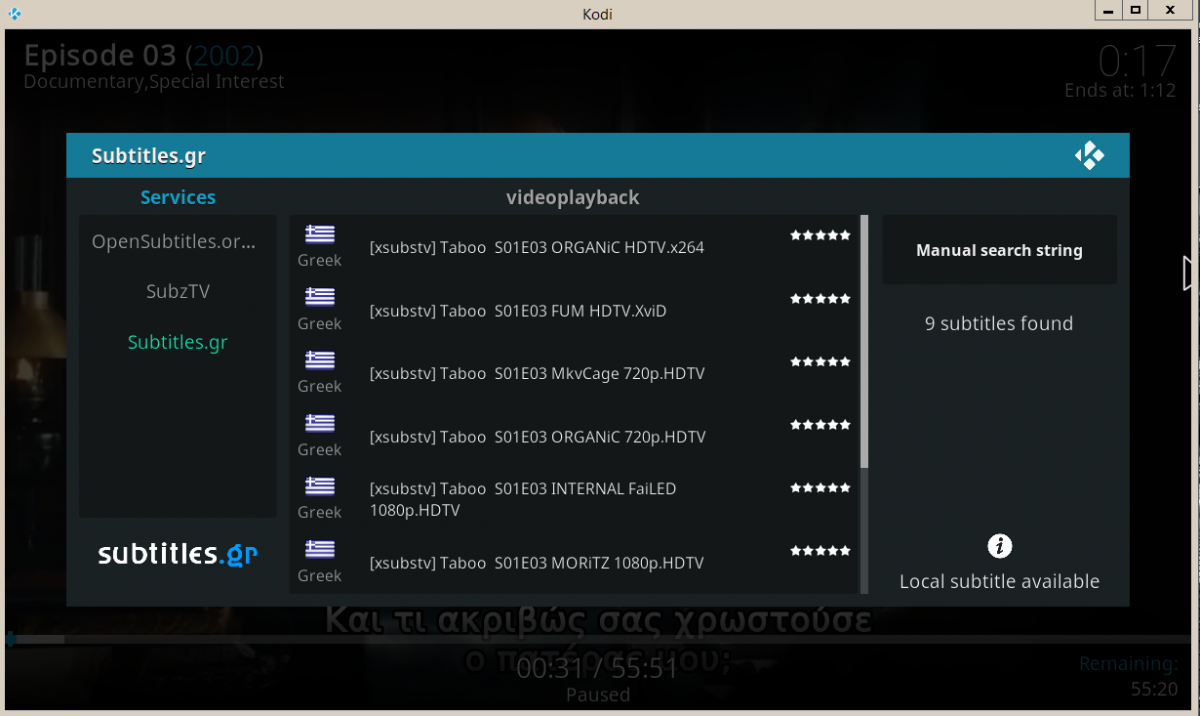This screenshot has width=1200, height=716.
Task: Click Greek flag of ORGANiC 720p.HDTV entry
Action: click(320, 423)
